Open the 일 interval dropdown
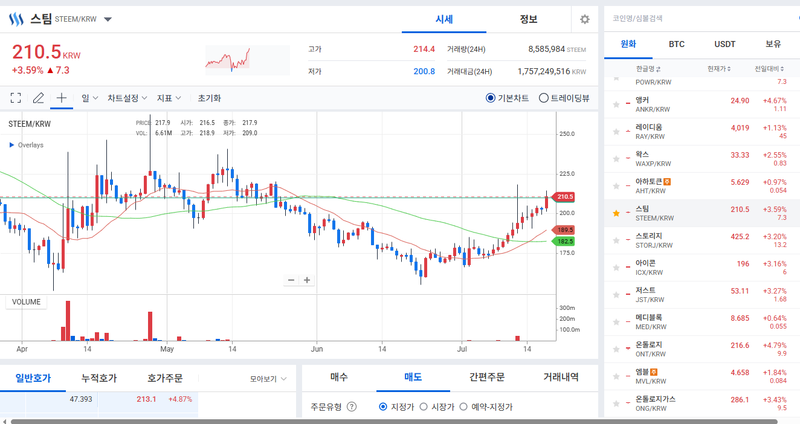 tap(89, 98)
